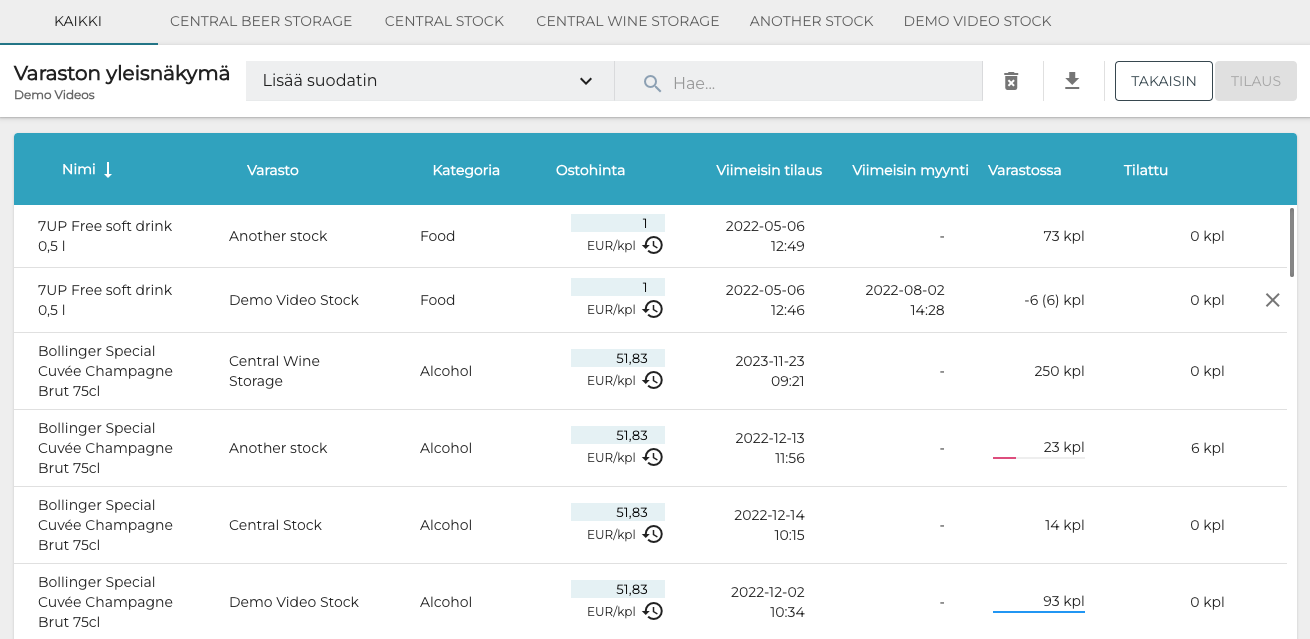Open price history for 7UP Another stock
Viewport: 1310px width, 639px height.
[653, 245]
